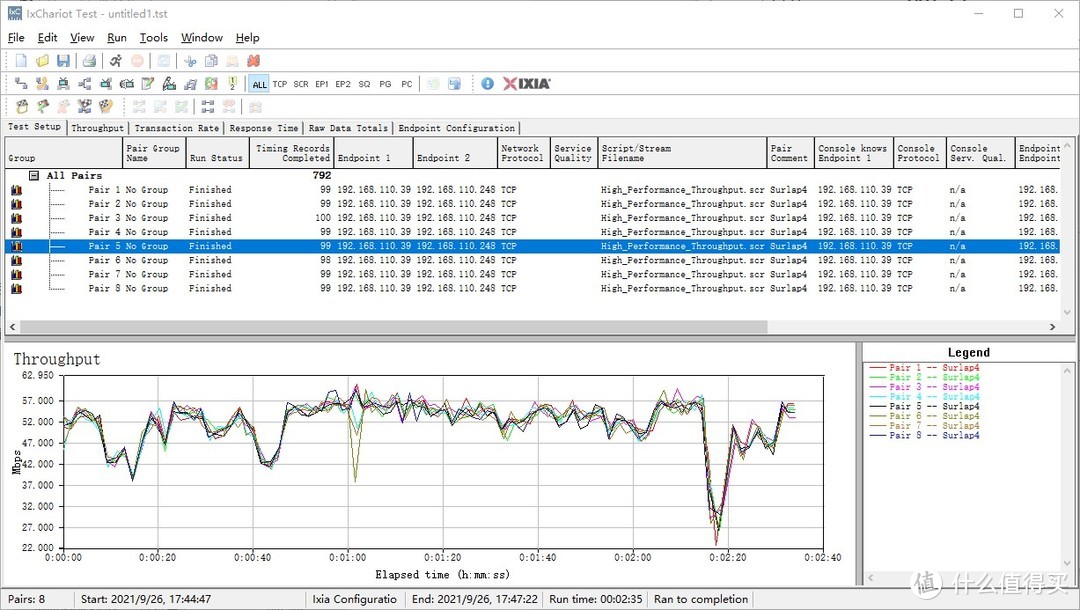Switch to the Transaction Rate tab

click(176, 128)
